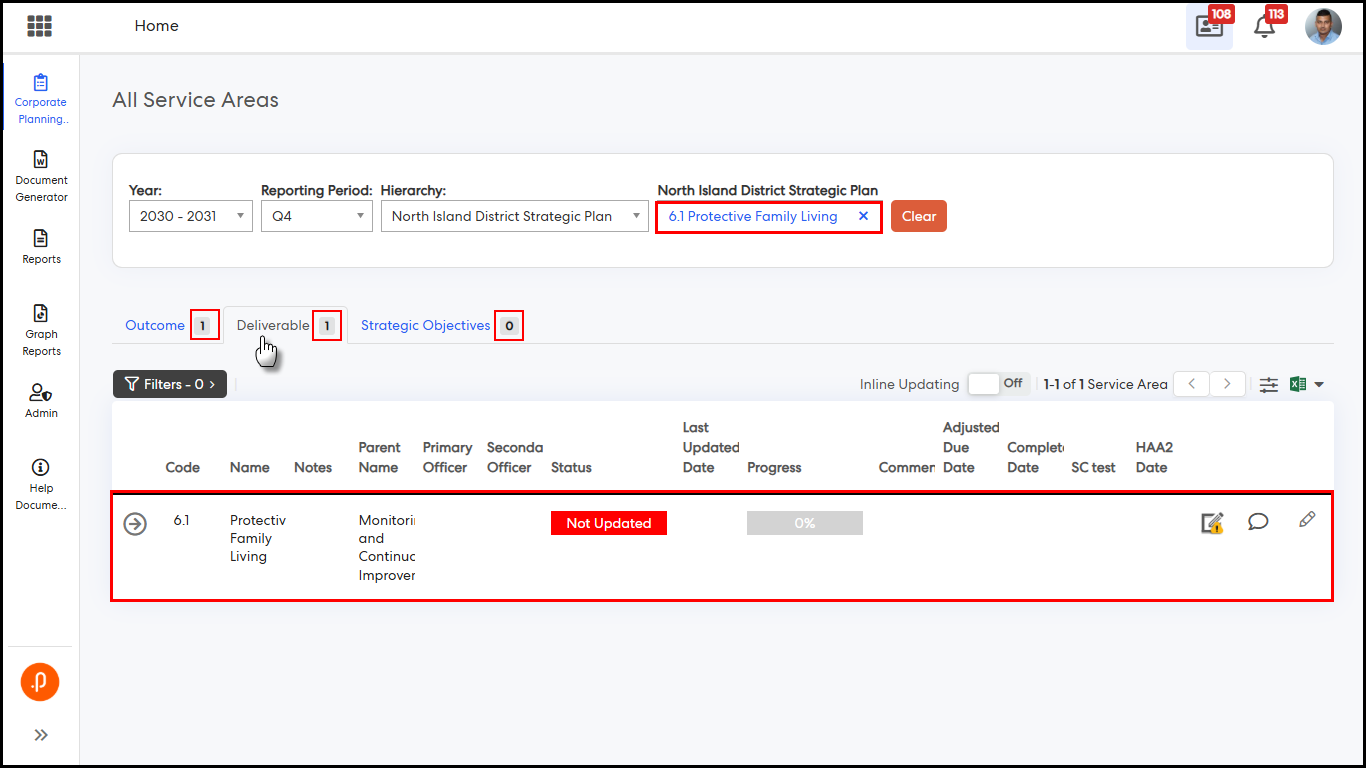Image resolution: width=1366 pixels, height=768 pixels.
Task: Switch to the Strategic Objectives tab
Action: point(426,325)
